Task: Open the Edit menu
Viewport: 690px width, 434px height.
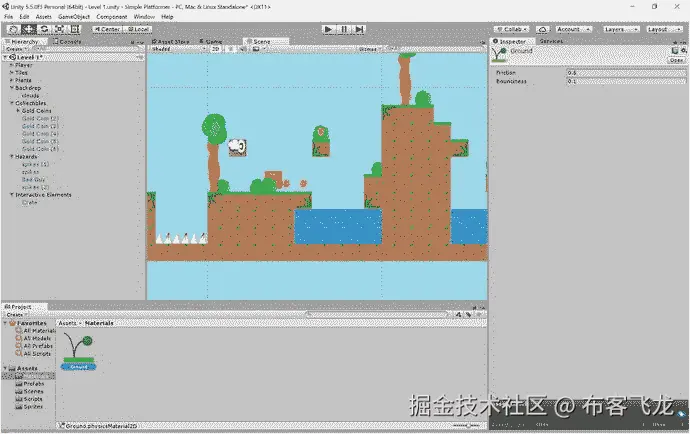Action: tap(24, 17)
